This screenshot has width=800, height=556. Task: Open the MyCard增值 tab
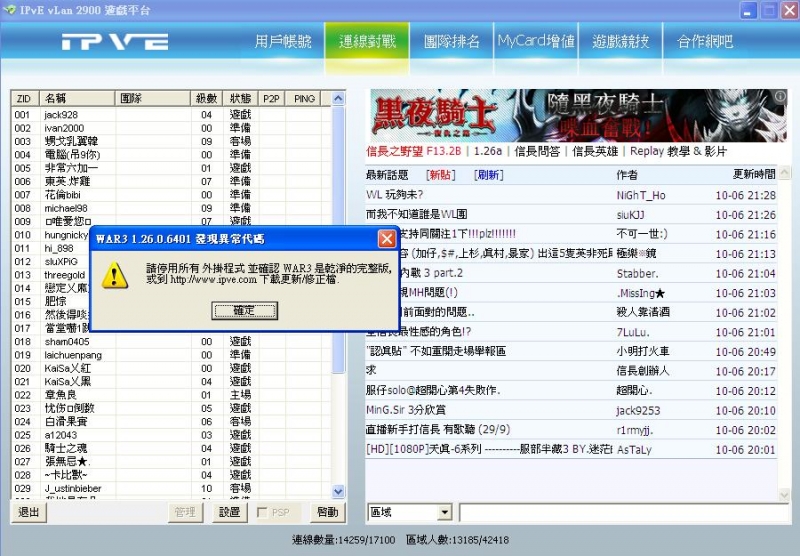pyautogui.click(x=536, y=41)
